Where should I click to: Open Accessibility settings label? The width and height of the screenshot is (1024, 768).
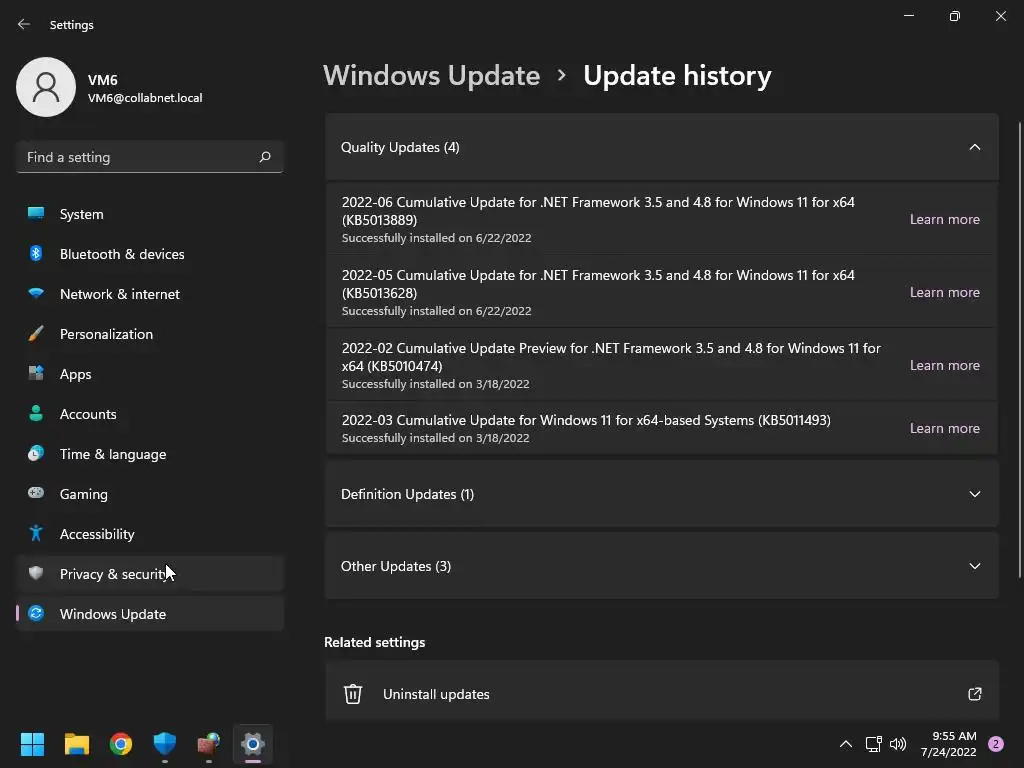[97, 534]
